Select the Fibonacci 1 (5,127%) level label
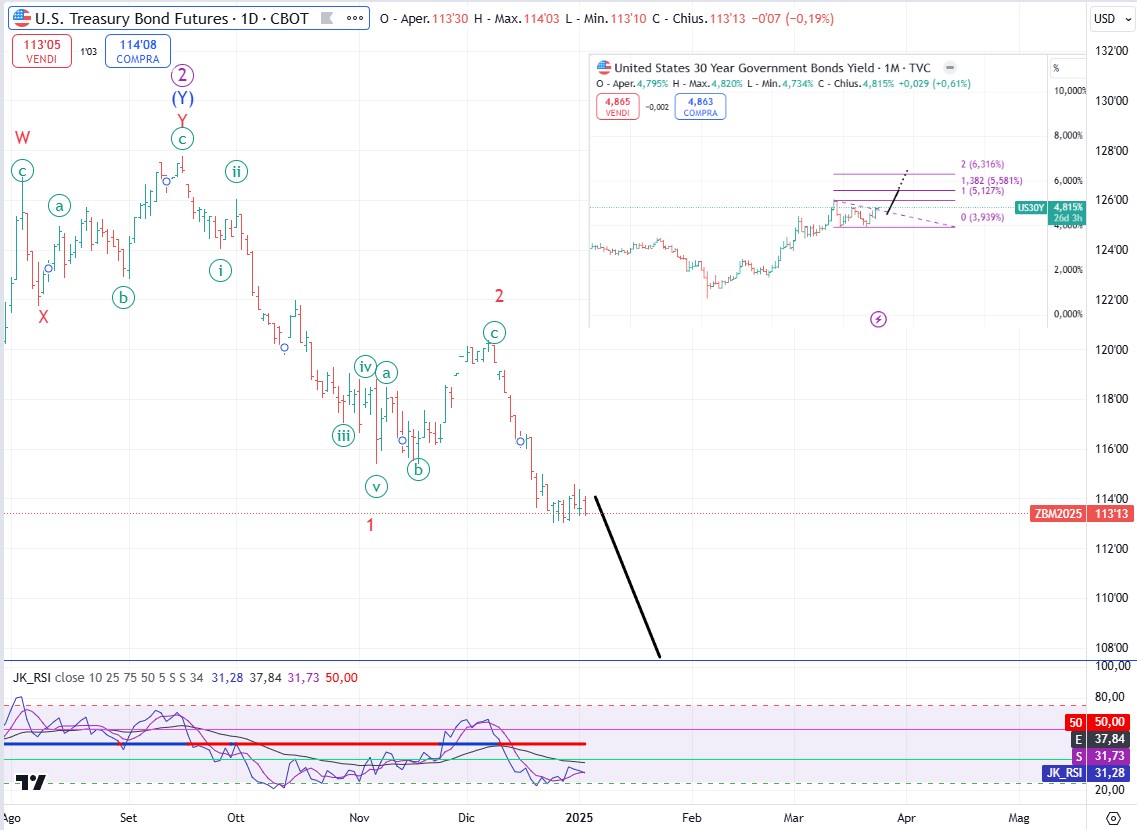Screen dimensions: 1137x830 [983, 191]
